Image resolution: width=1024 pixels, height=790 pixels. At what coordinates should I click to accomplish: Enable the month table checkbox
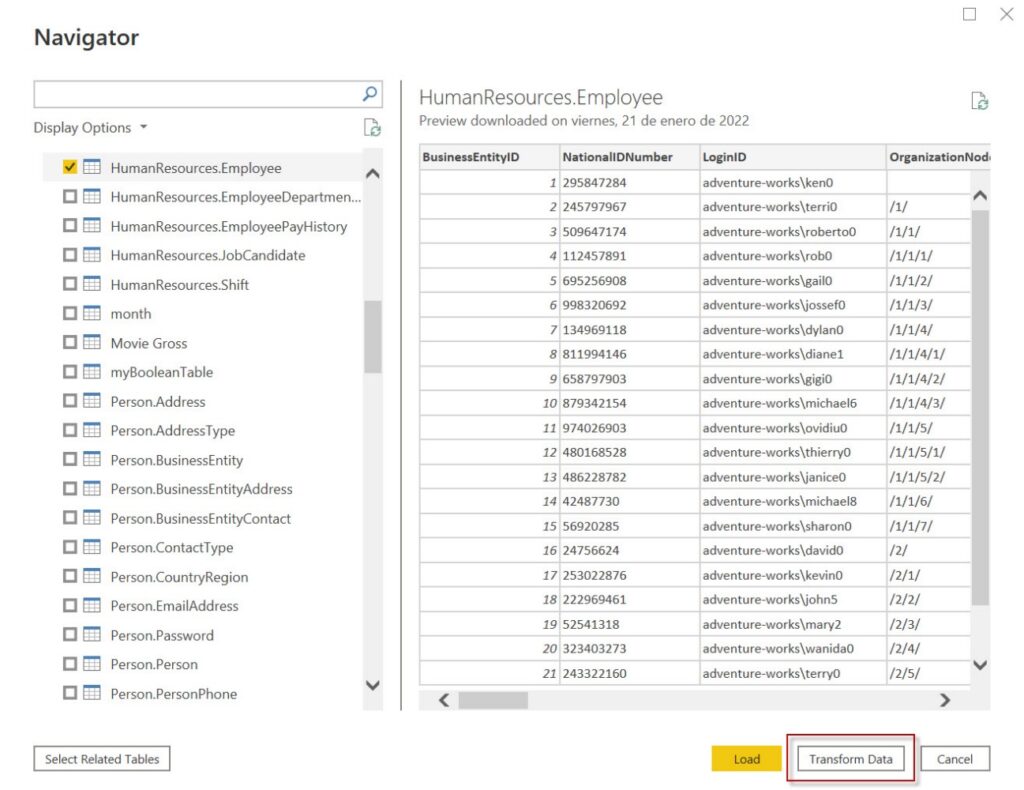click(70, 313)
